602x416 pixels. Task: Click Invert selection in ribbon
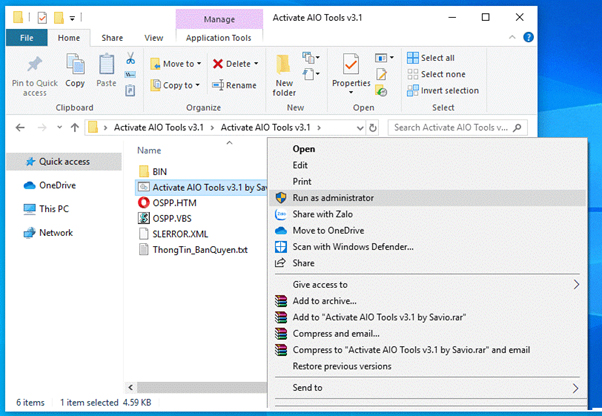tap(443, 91)
